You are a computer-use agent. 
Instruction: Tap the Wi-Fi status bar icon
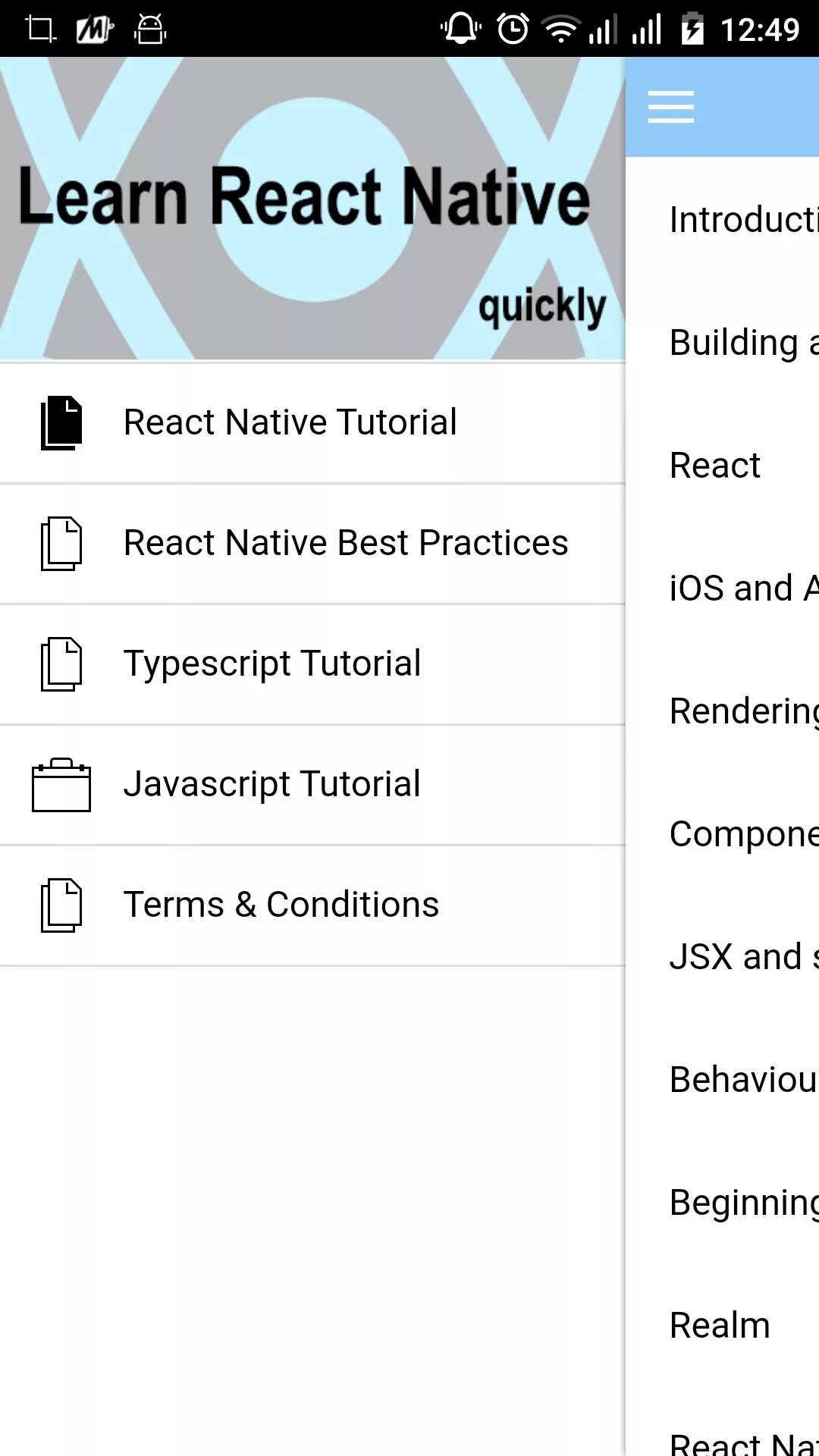(560, 30)
